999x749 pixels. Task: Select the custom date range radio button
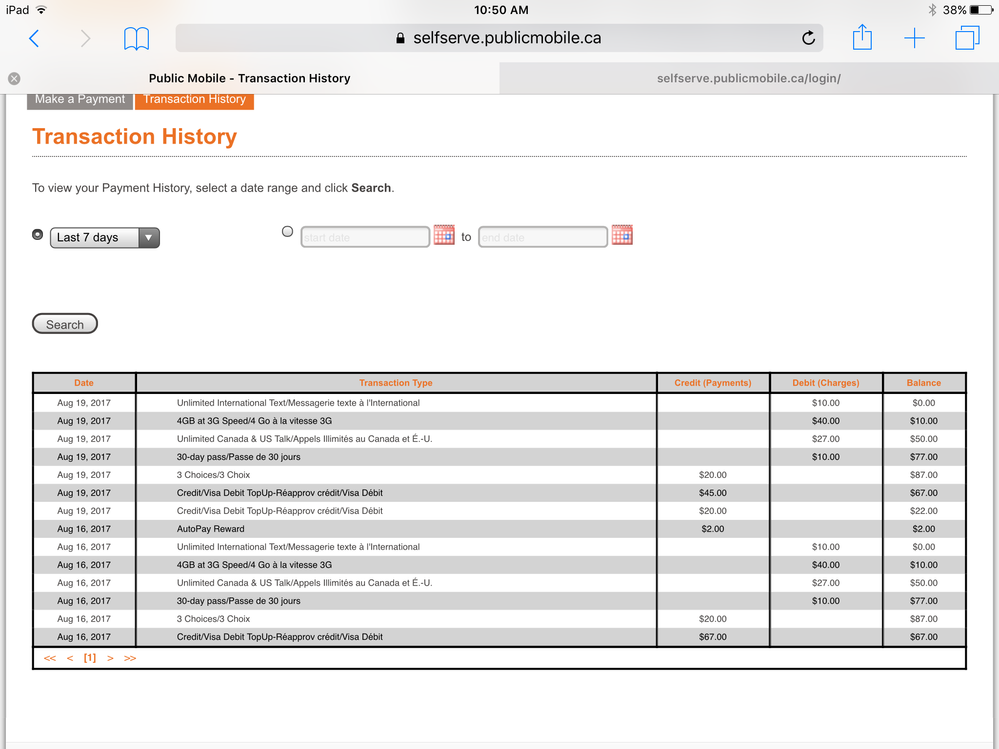[x=288, y=232]
